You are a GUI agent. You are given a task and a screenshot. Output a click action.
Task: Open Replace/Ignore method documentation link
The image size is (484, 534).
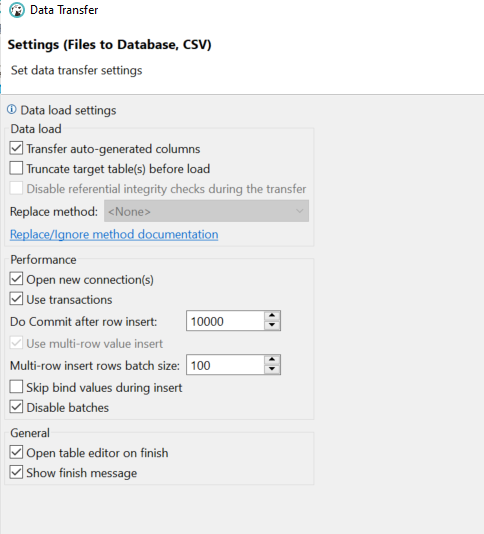click(114, 234)
